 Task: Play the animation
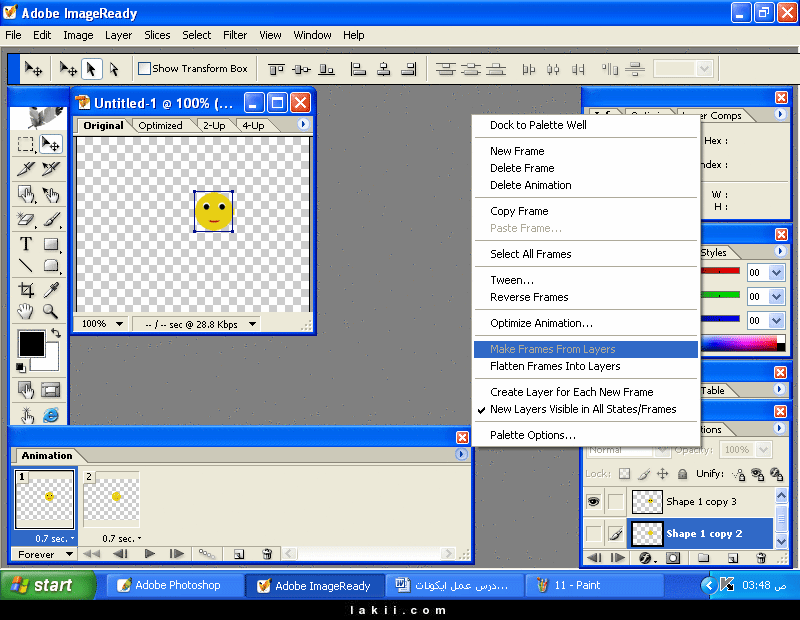click(x=149, y=554)
